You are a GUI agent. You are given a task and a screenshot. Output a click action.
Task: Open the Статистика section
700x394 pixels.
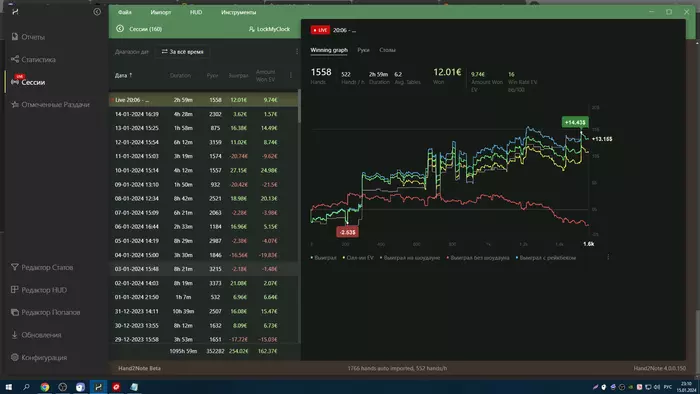coord(33,59)
